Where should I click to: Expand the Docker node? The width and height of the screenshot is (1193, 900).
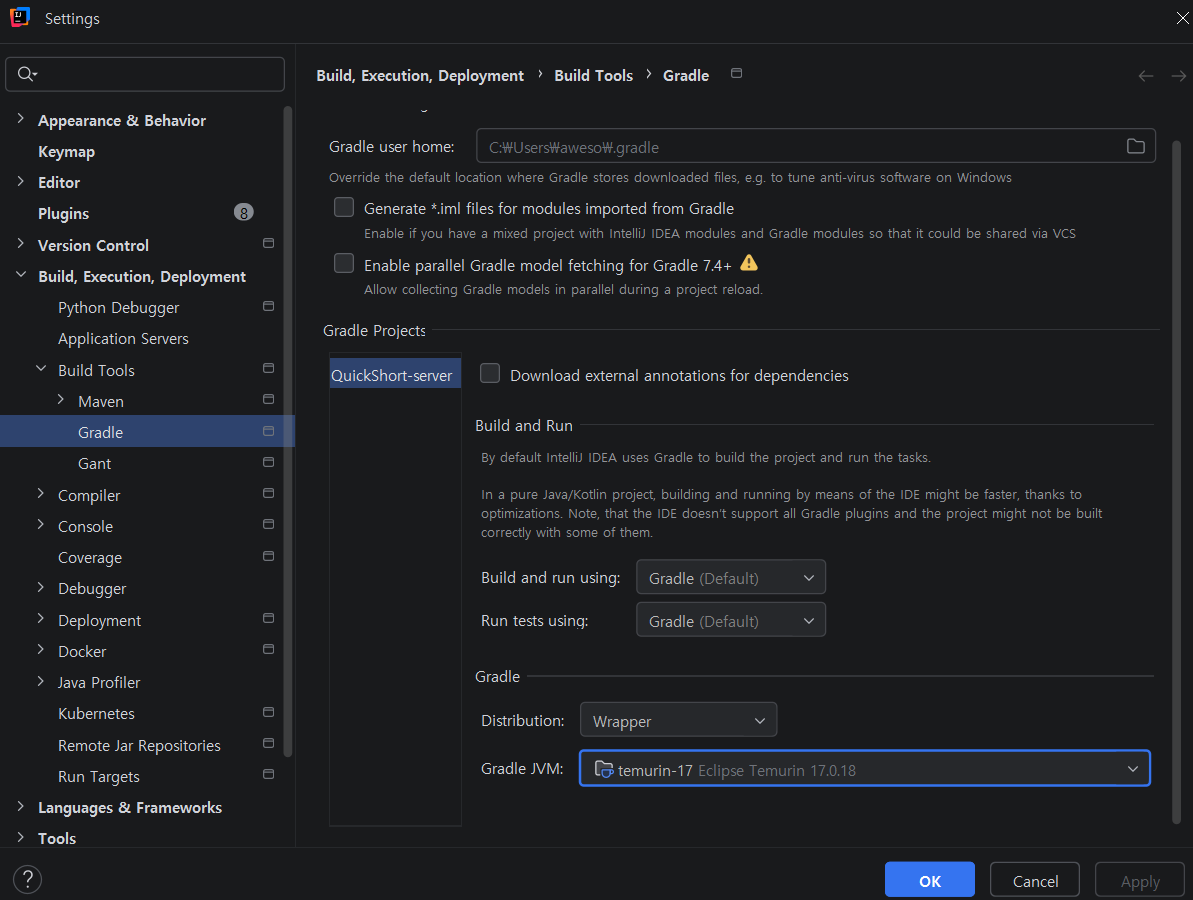point(41,649)
